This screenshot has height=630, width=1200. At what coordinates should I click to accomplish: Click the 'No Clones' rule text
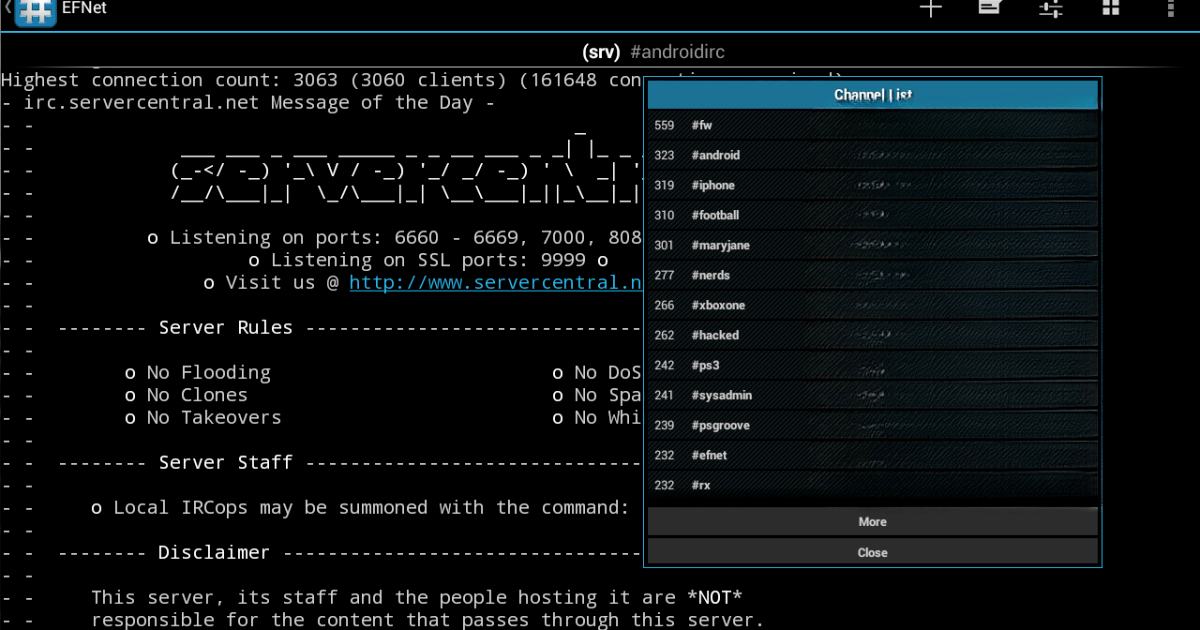tap(187, 395)
